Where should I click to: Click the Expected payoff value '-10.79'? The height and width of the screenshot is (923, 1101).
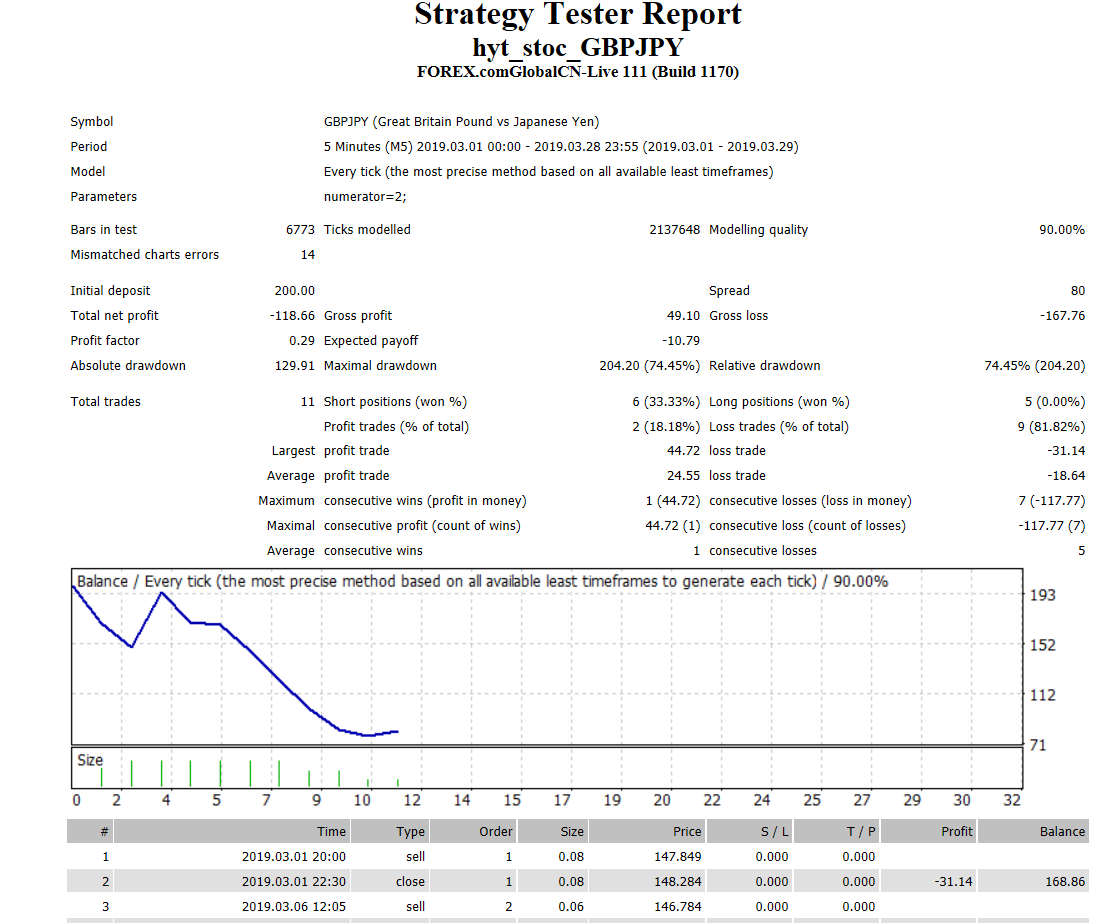pyautogui.click(x=681, y=341)
